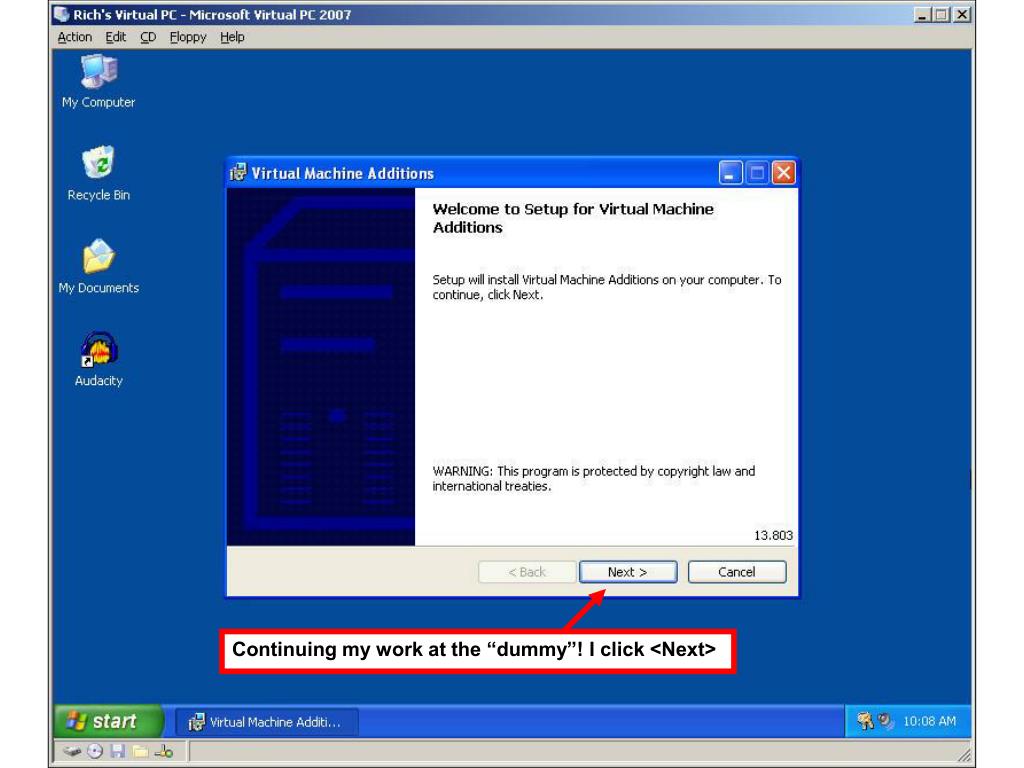Screen dimensions: 1024x768
Task: Close the Virtual PC 2007 window
Action: 962,14
